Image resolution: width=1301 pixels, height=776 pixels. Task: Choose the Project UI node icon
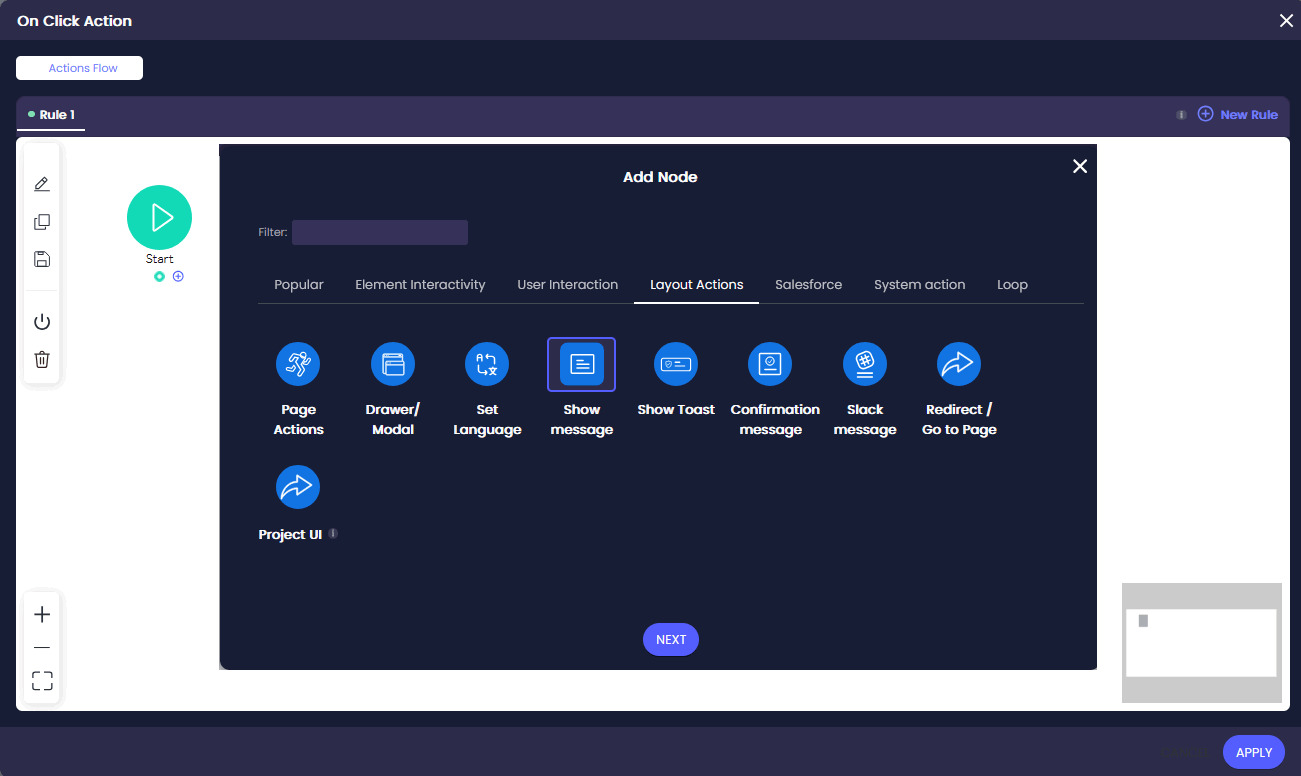pos(298,487)
